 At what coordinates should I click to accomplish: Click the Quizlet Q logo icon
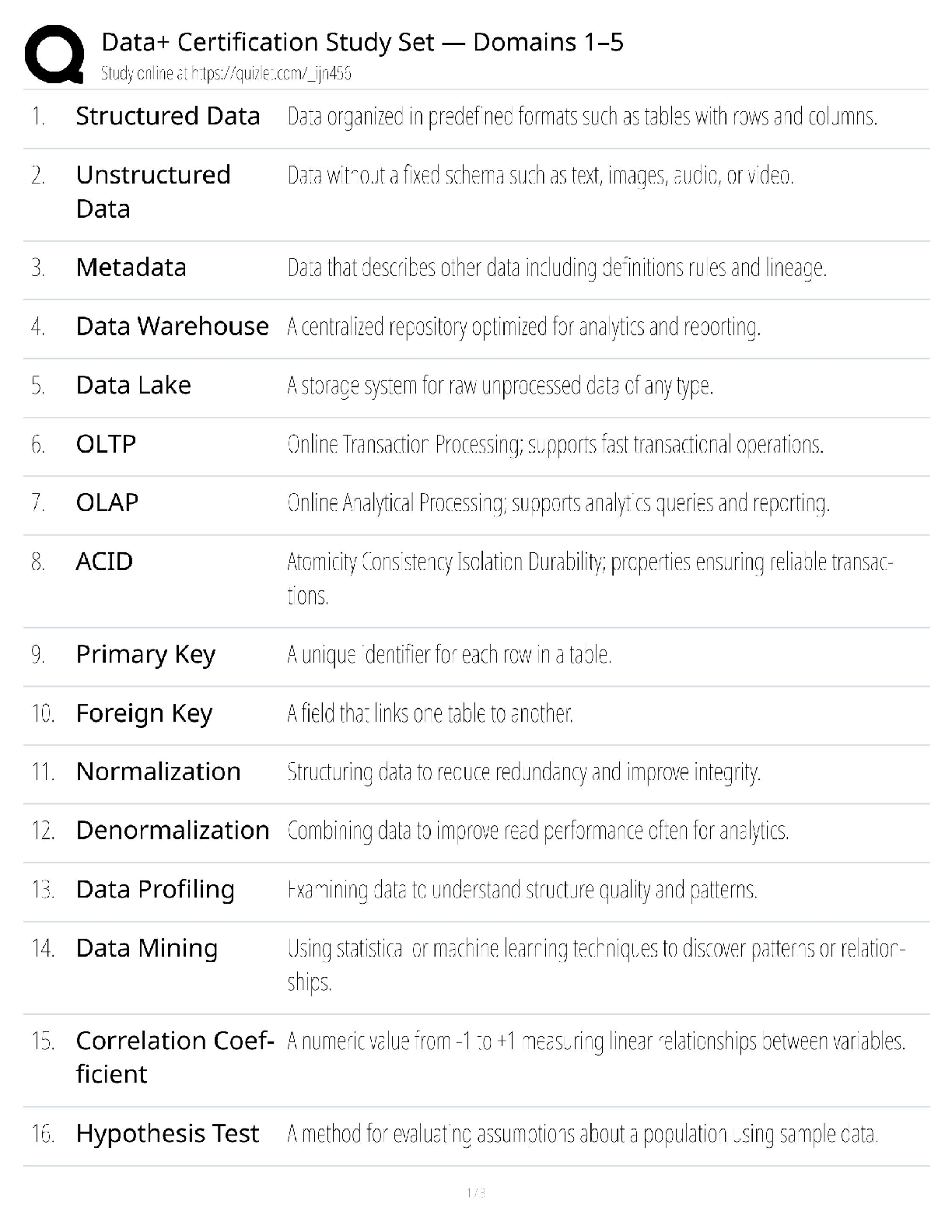[54, 54]
